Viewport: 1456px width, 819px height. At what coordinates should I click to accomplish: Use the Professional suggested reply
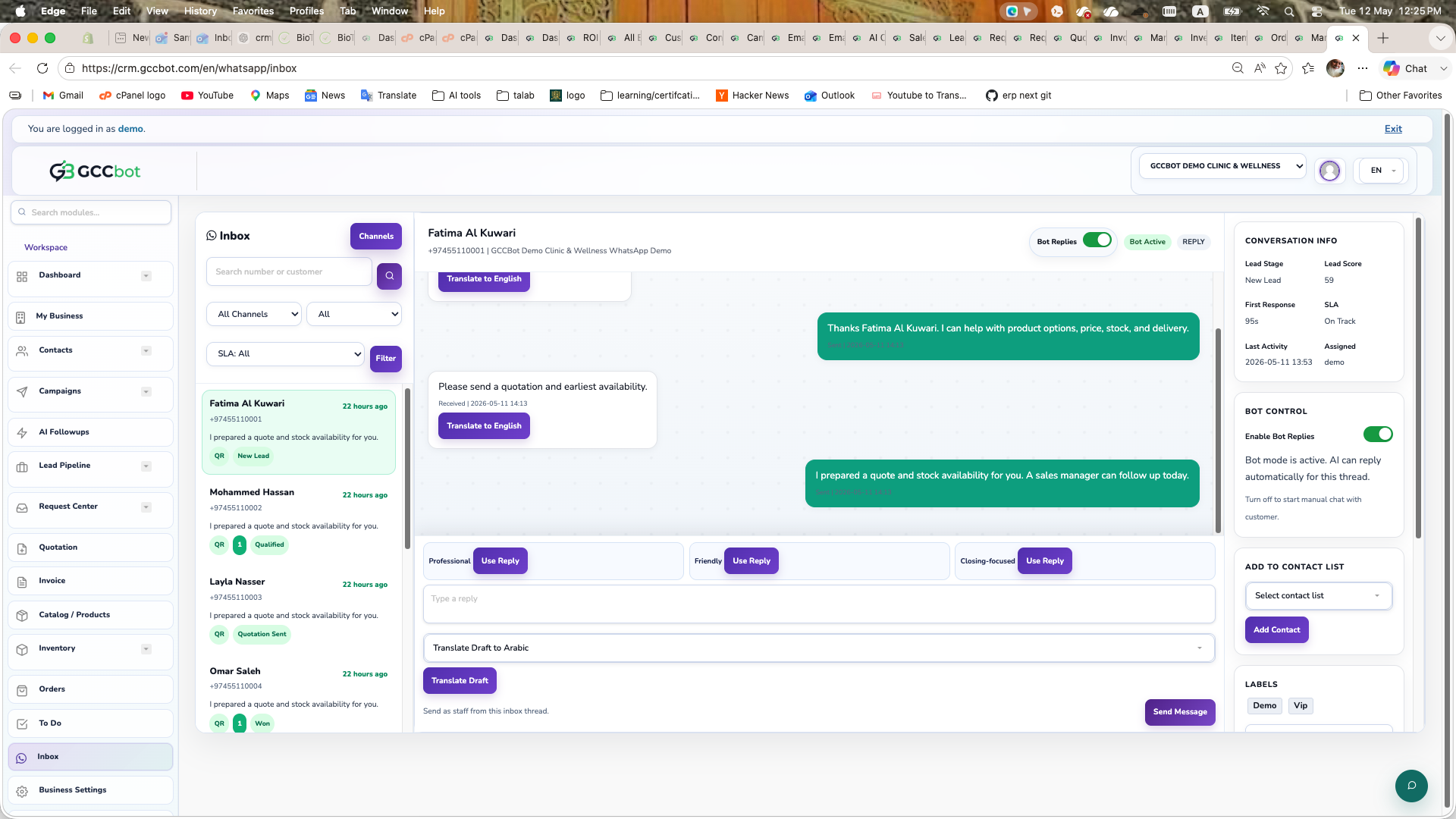[500, 561]
